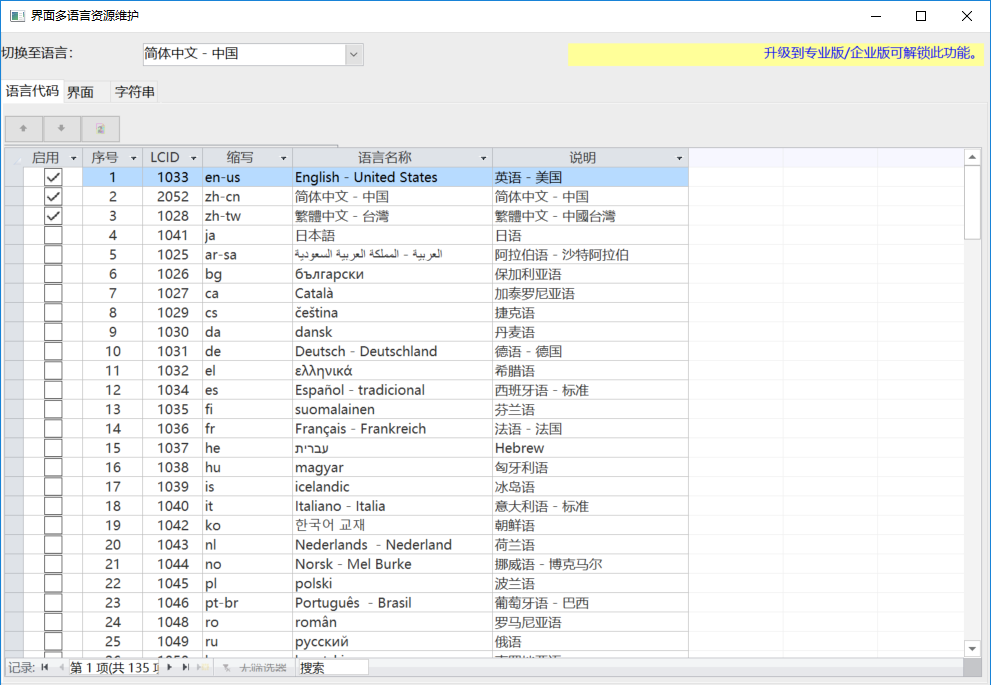The width and height of the screenshot is (991, 685).
Task: Click the 搜索 search box
Action: (333, 667)
